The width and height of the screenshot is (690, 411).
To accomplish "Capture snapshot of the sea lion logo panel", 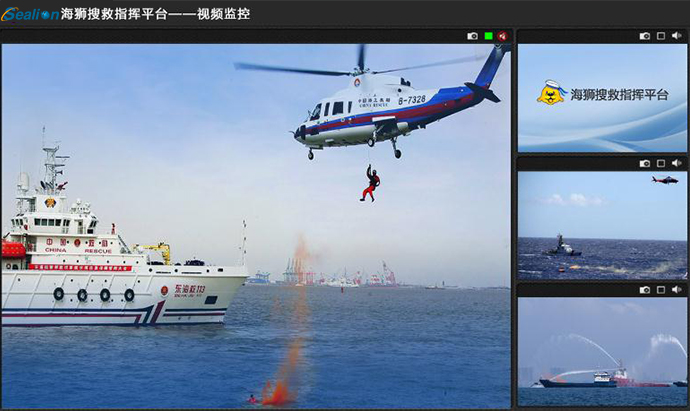I will (645, 36).
